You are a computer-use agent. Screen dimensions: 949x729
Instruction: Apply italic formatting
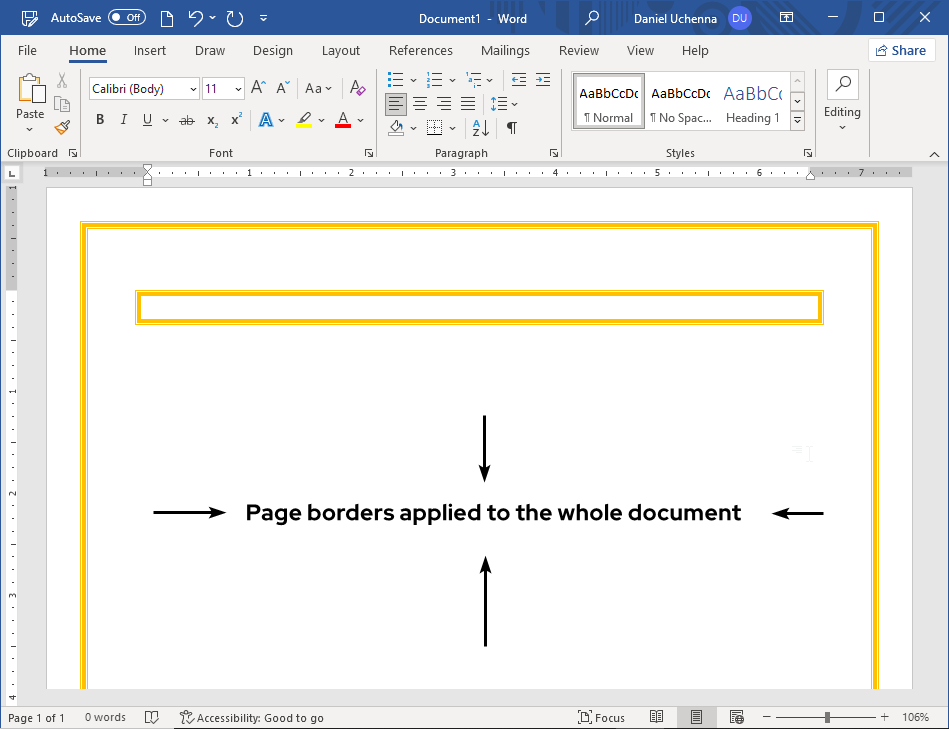click(122, 119)
